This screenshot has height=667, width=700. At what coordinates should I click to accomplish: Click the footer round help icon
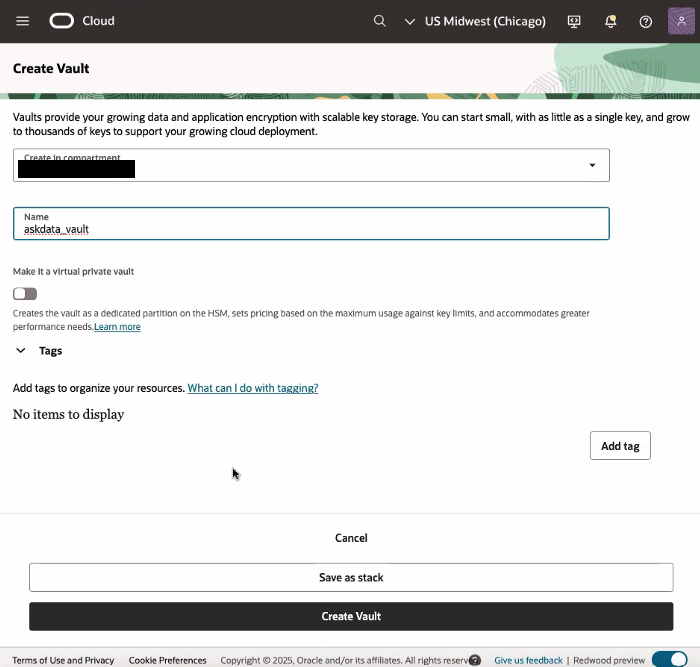click(475, 660)
